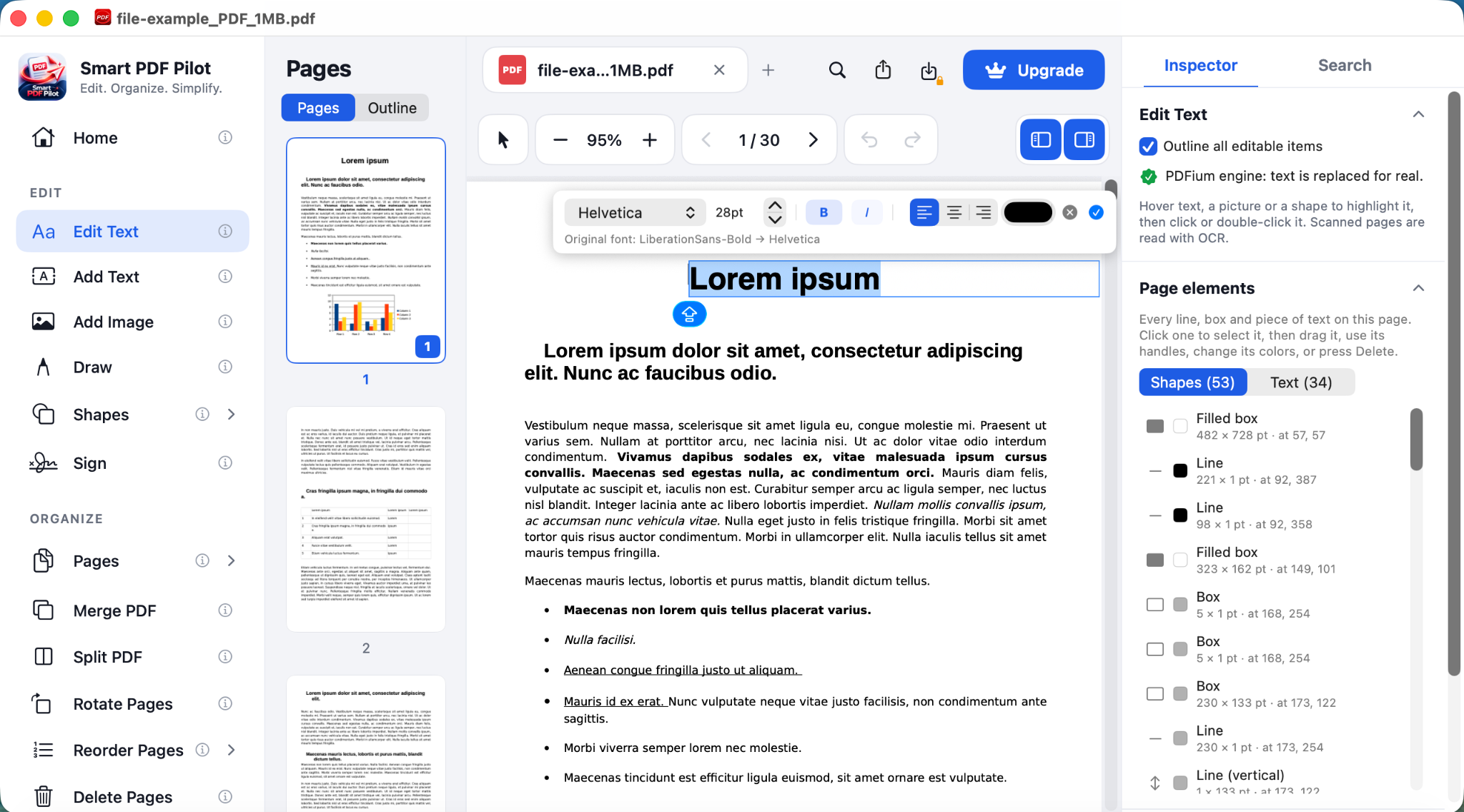The height and width of the screenshot is (812, 1464).
Task: Confirm text edit with blue checkmark
Action: tap(1096, 212)
